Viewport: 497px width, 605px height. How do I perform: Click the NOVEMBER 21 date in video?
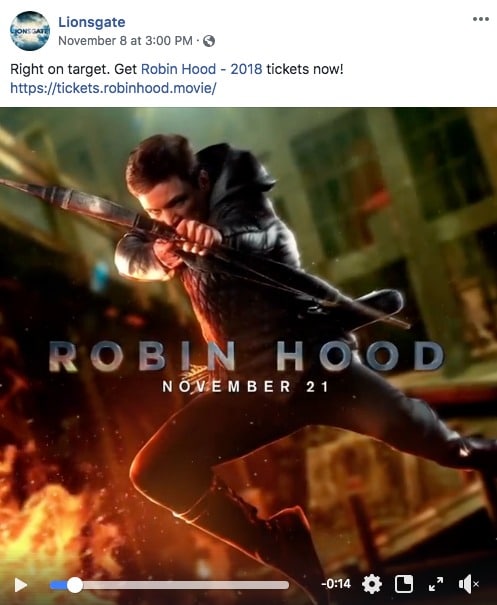point(245,387)
